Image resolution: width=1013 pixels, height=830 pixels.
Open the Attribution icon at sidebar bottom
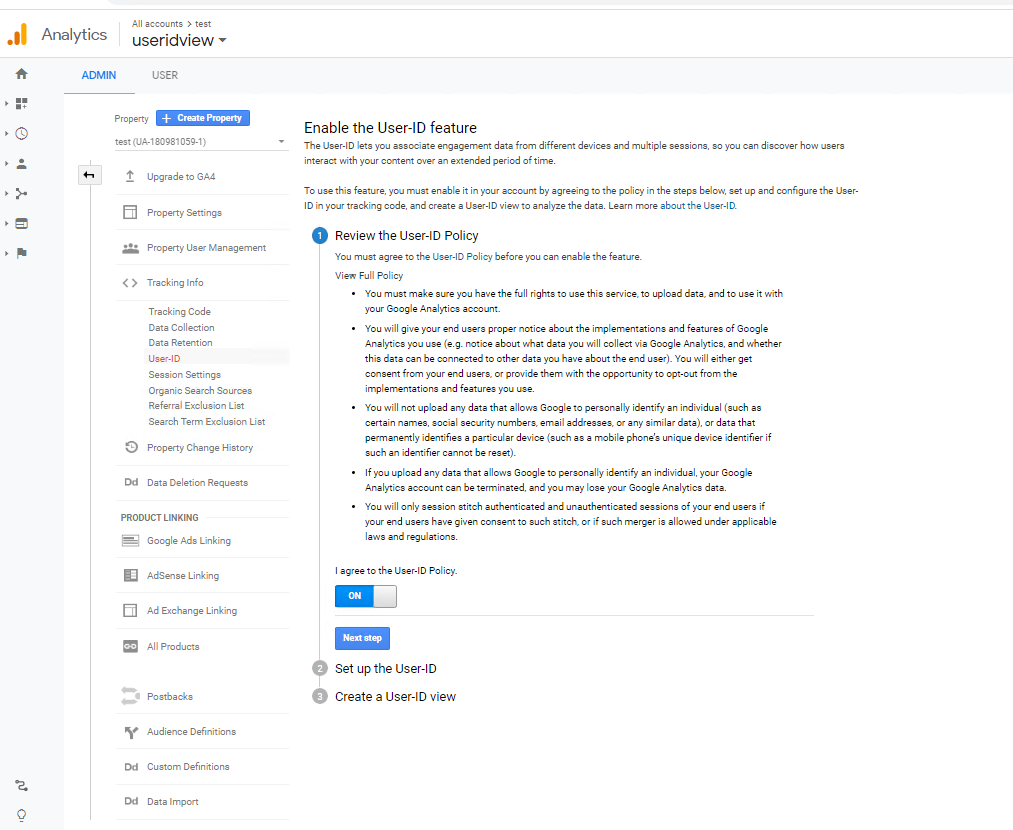tap(21, 785)
